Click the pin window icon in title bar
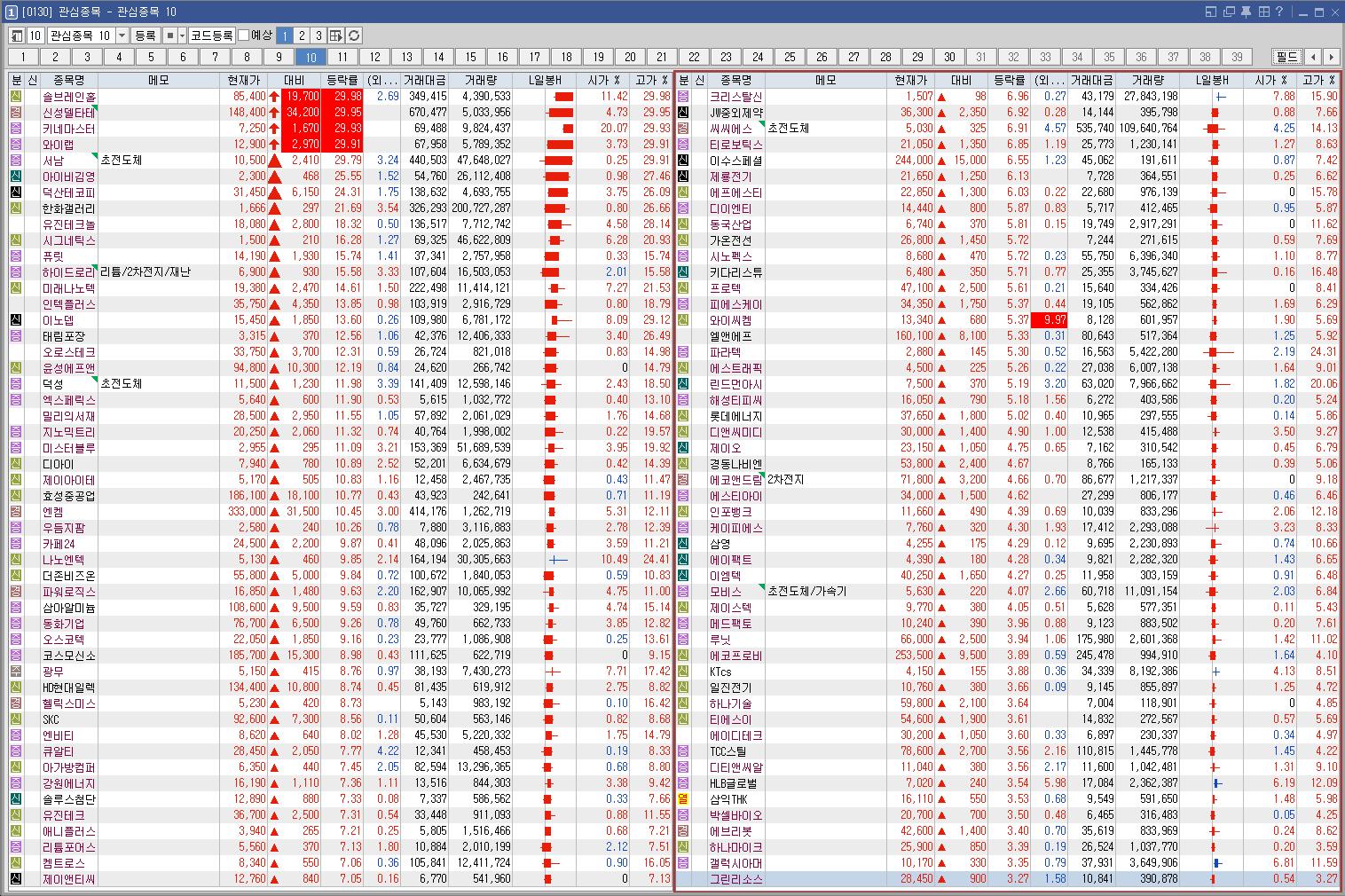 point(1246,12)
